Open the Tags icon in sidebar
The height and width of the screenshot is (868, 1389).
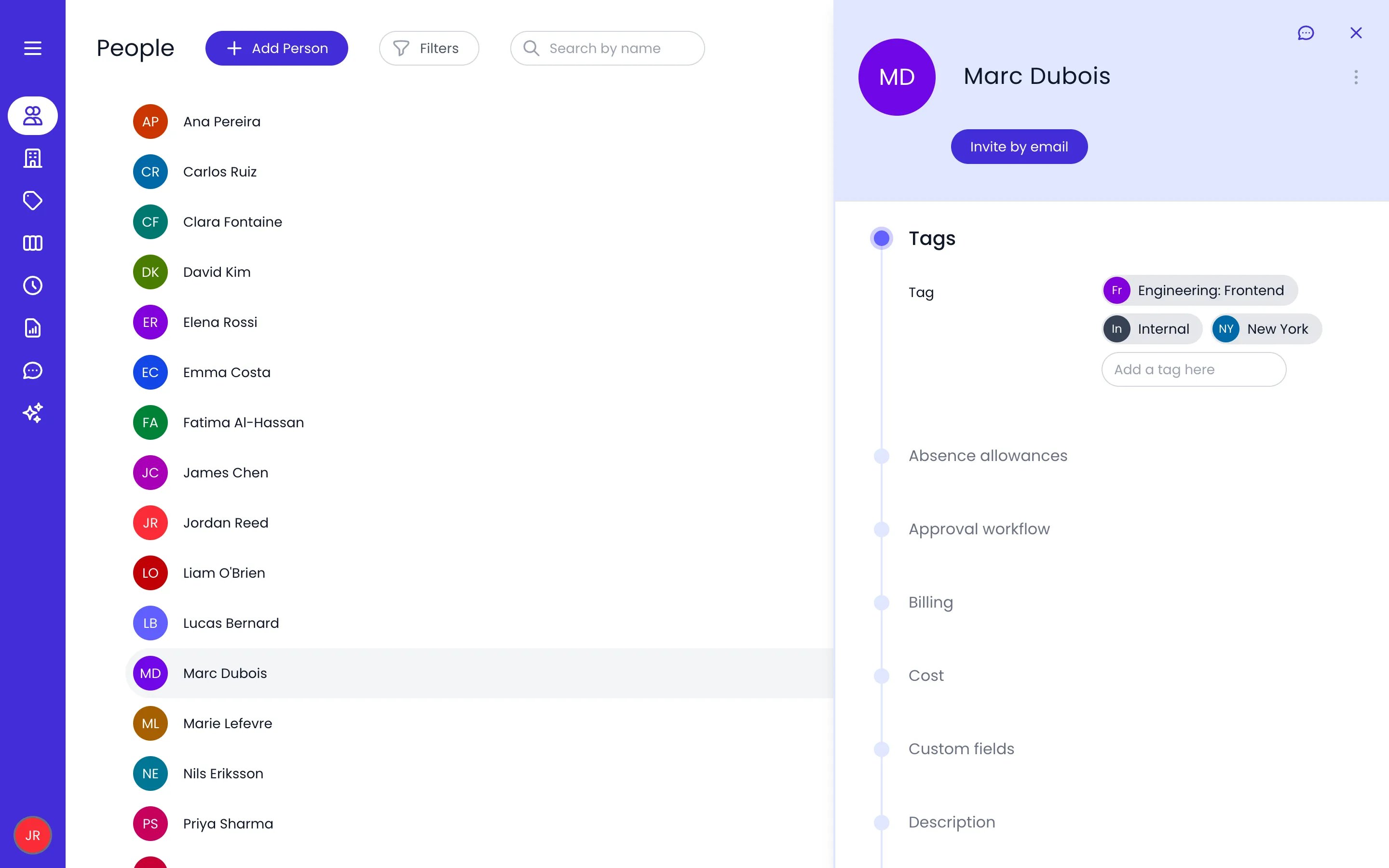point(33,201)
